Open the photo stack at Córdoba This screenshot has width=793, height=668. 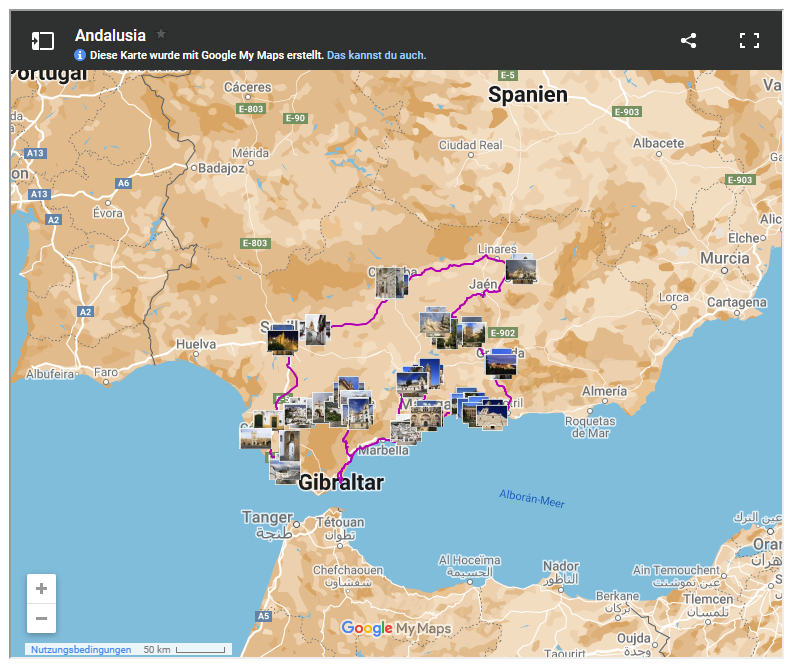(391, 283)
